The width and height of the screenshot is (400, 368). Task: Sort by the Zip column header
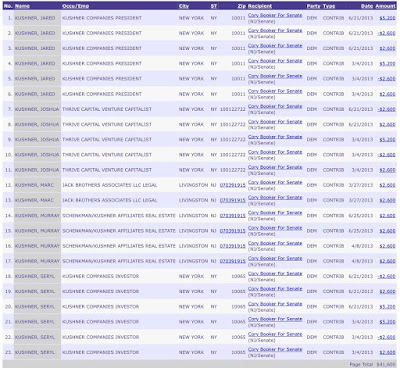coord(242,6)
